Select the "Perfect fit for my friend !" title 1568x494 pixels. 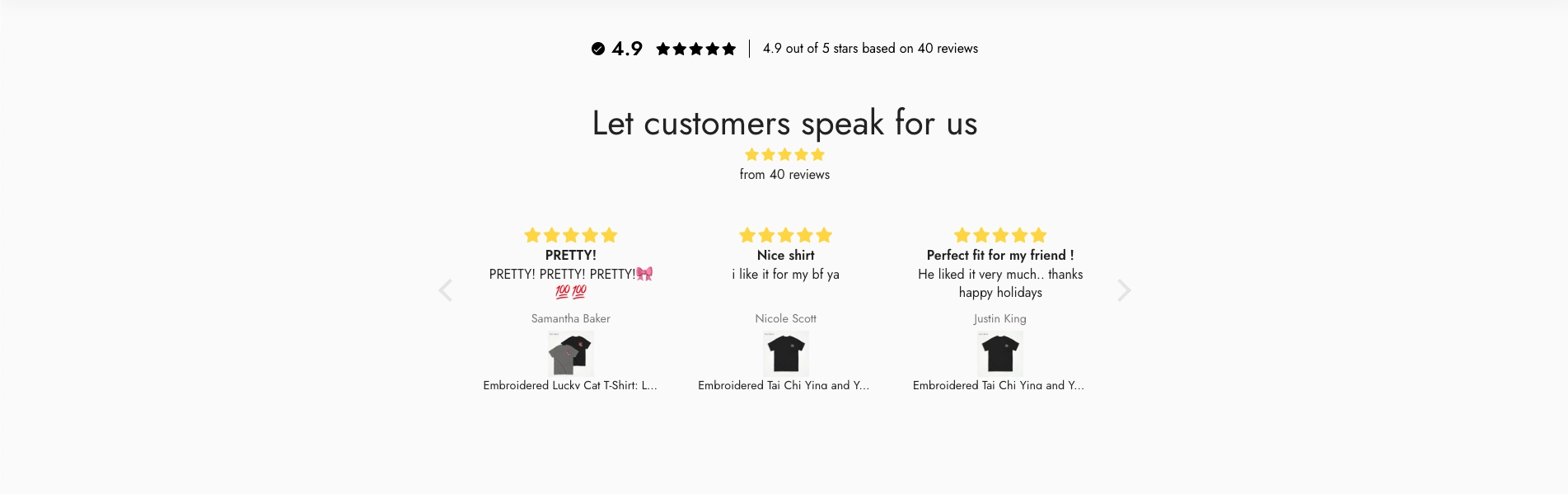coord(999,256)
